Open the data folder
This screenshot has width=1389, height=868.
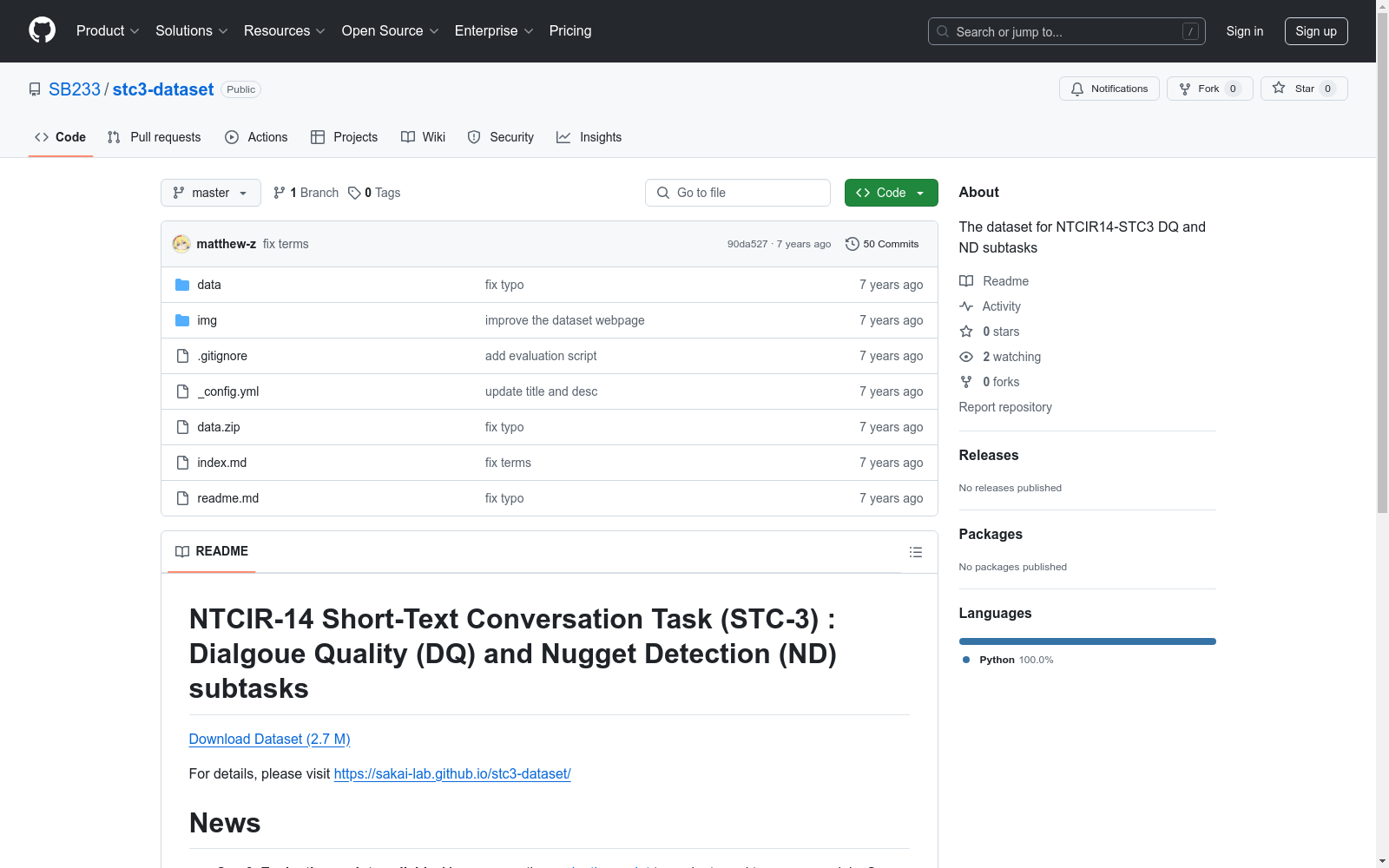click(209, 285)
